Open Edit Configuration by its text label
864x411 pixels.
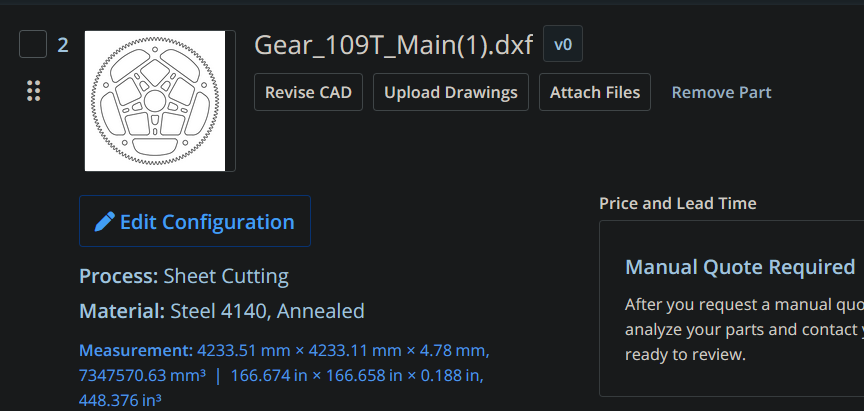click(x=207, y=222)
